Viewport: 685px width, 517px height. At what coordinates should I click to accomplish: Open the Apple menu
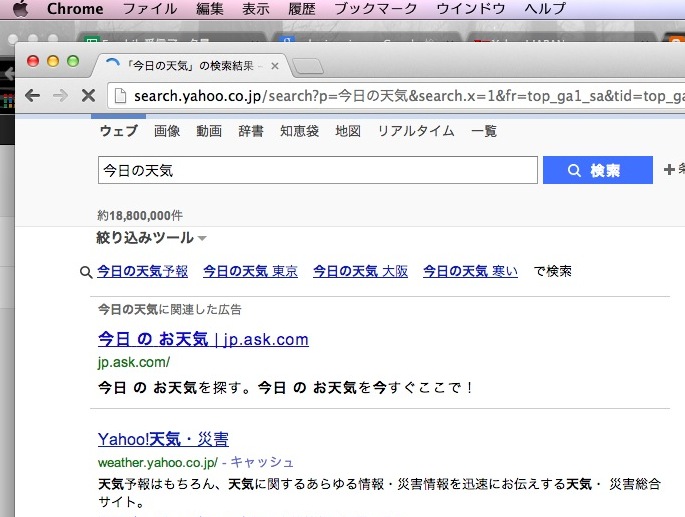tap(21, 8)
